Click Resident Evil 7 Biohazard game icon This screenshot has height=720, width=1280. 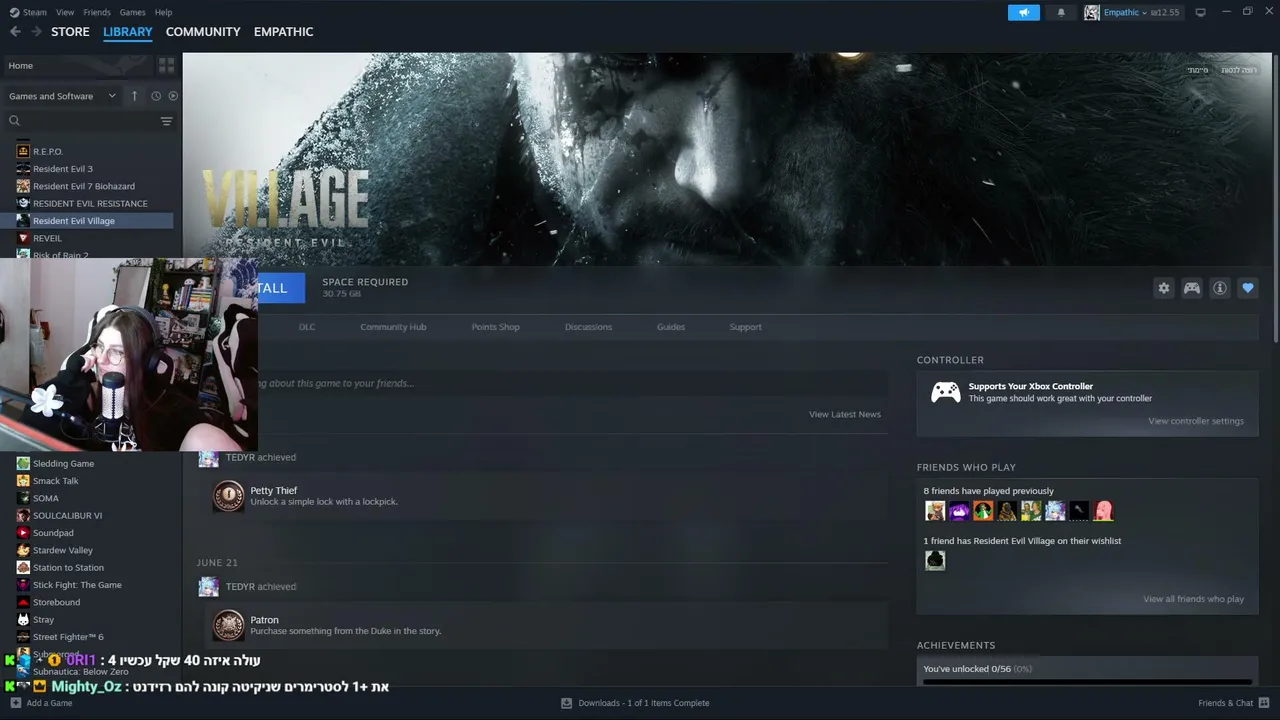click(23, 186)
